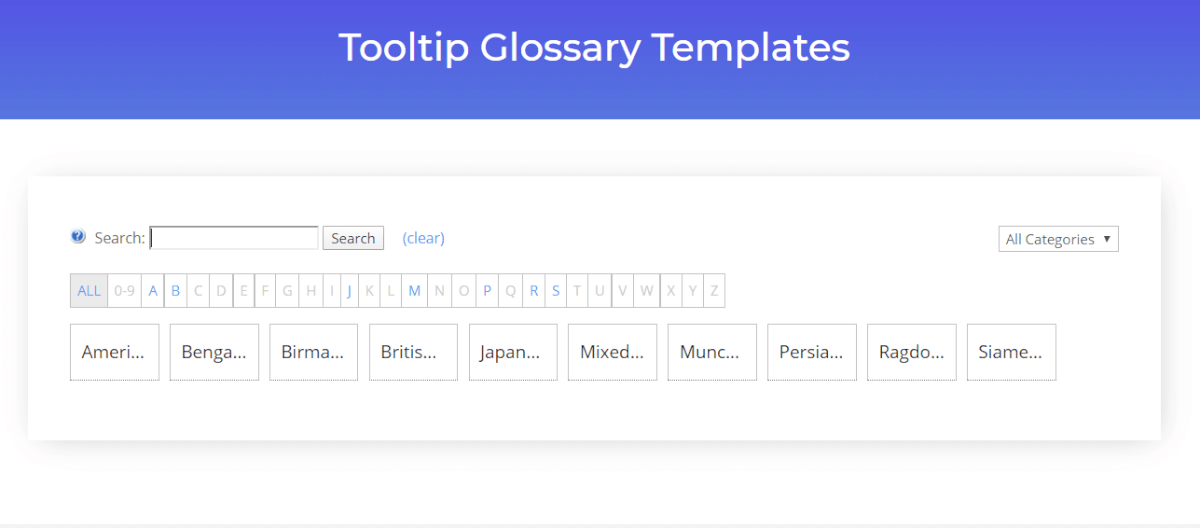Open the Benga... glossary term tile

click(x=214, y=352)
